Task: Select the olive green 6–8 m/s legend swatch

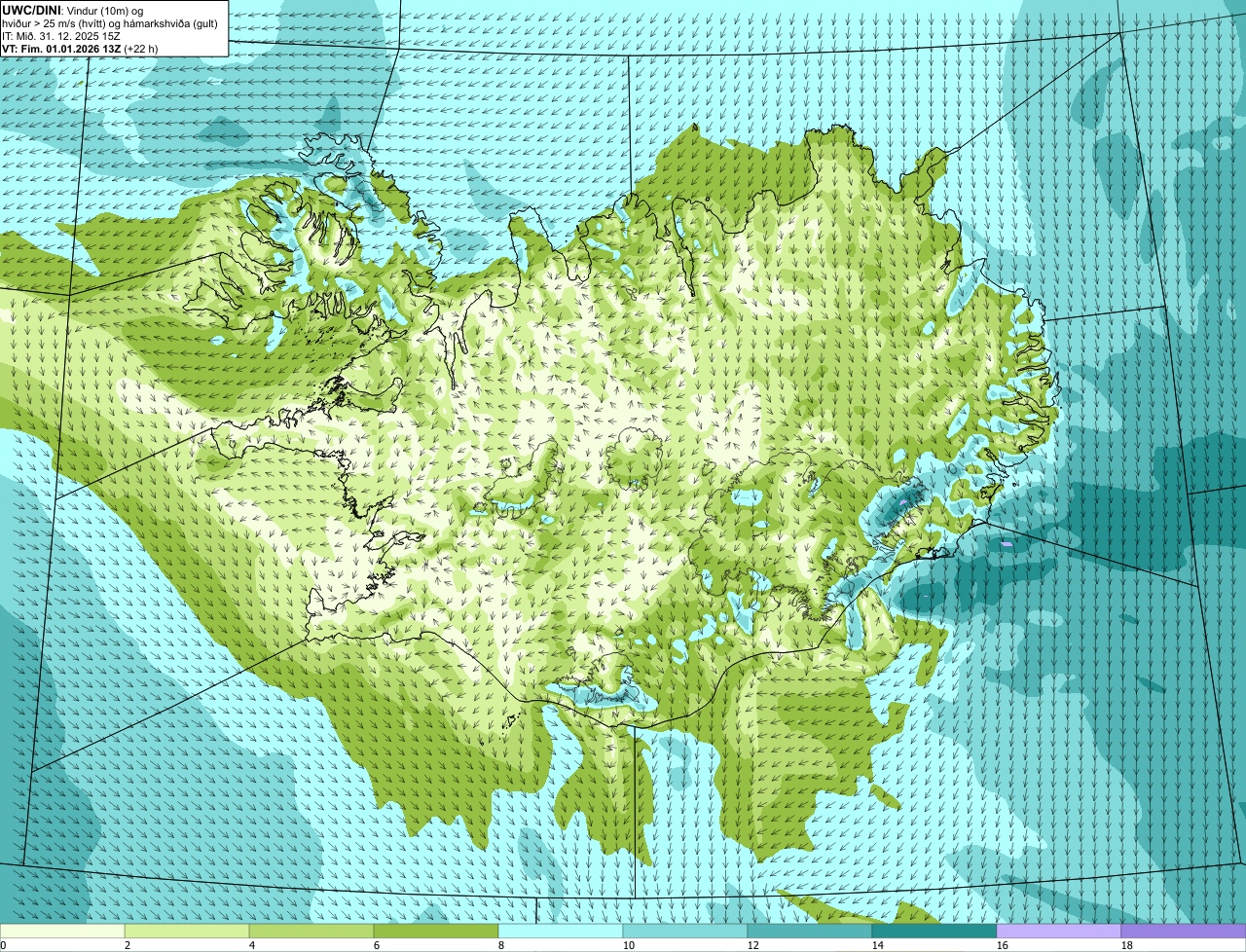Action: tap(436, 931)
